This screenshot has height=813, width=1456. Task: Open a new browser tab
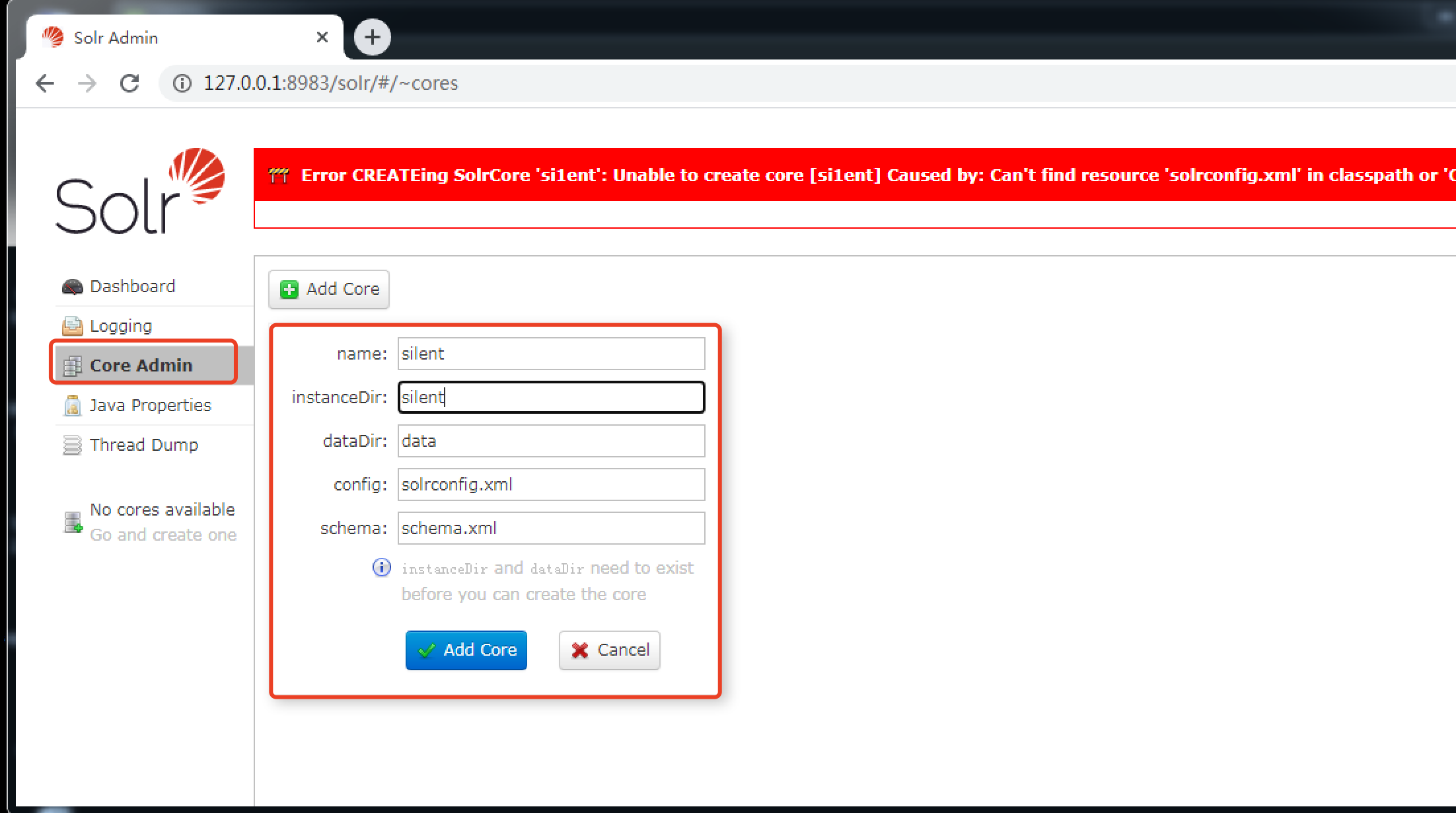click(373, 37)
